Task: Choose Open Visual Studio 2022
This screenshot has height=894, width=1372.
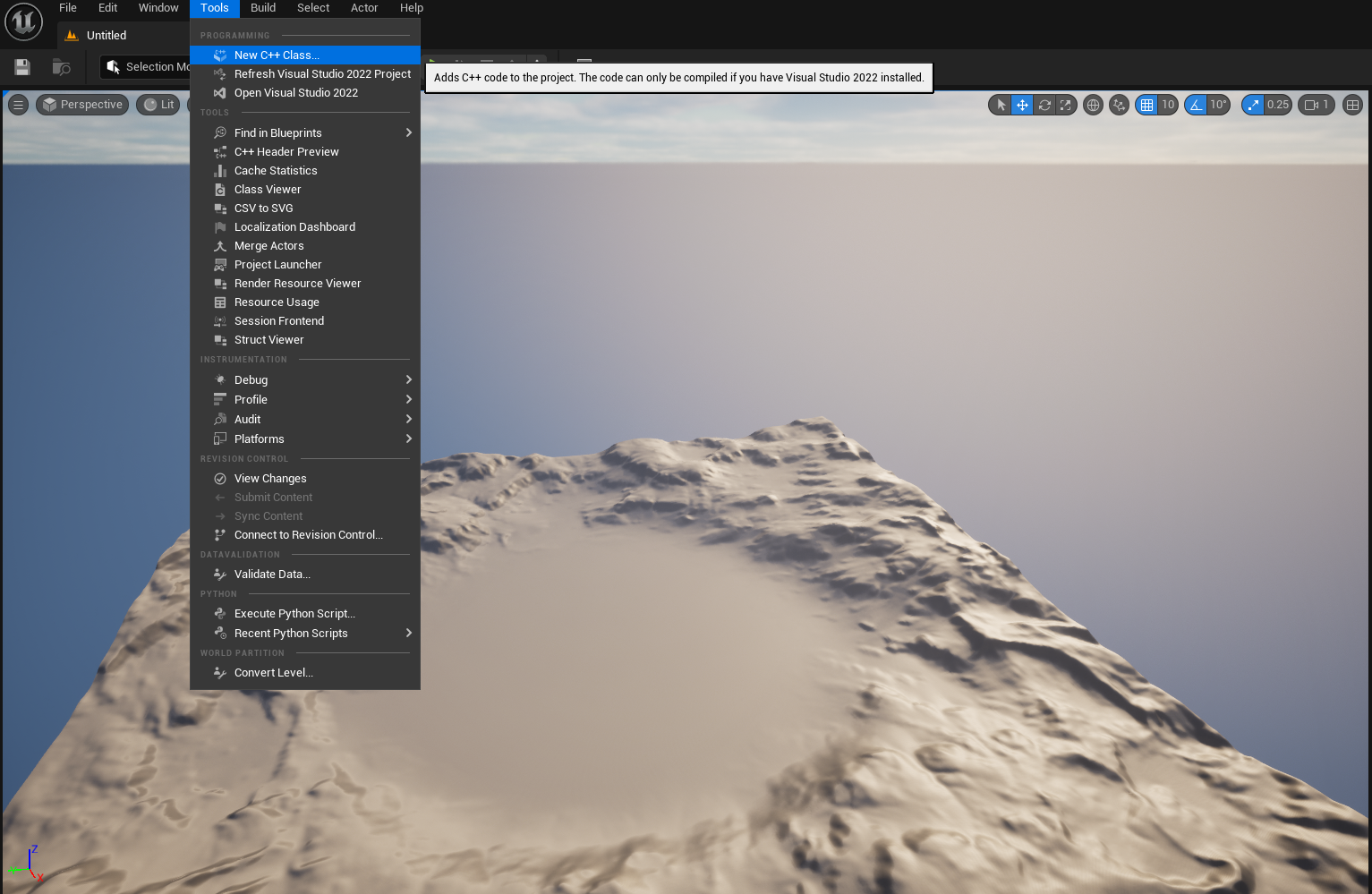Action: (x=305, y=93)
